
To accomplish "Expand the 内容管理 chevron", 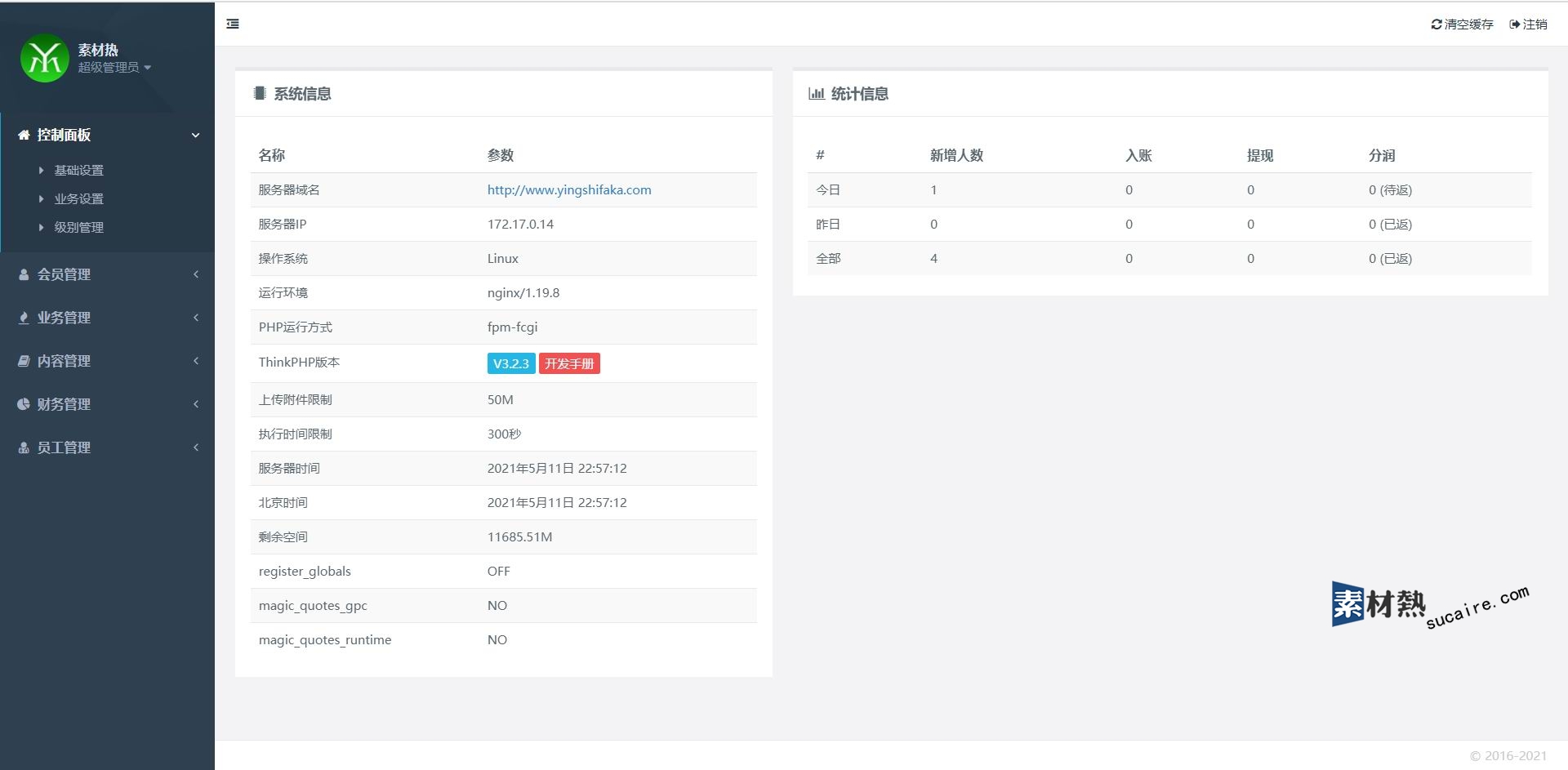I will point(196,361).
